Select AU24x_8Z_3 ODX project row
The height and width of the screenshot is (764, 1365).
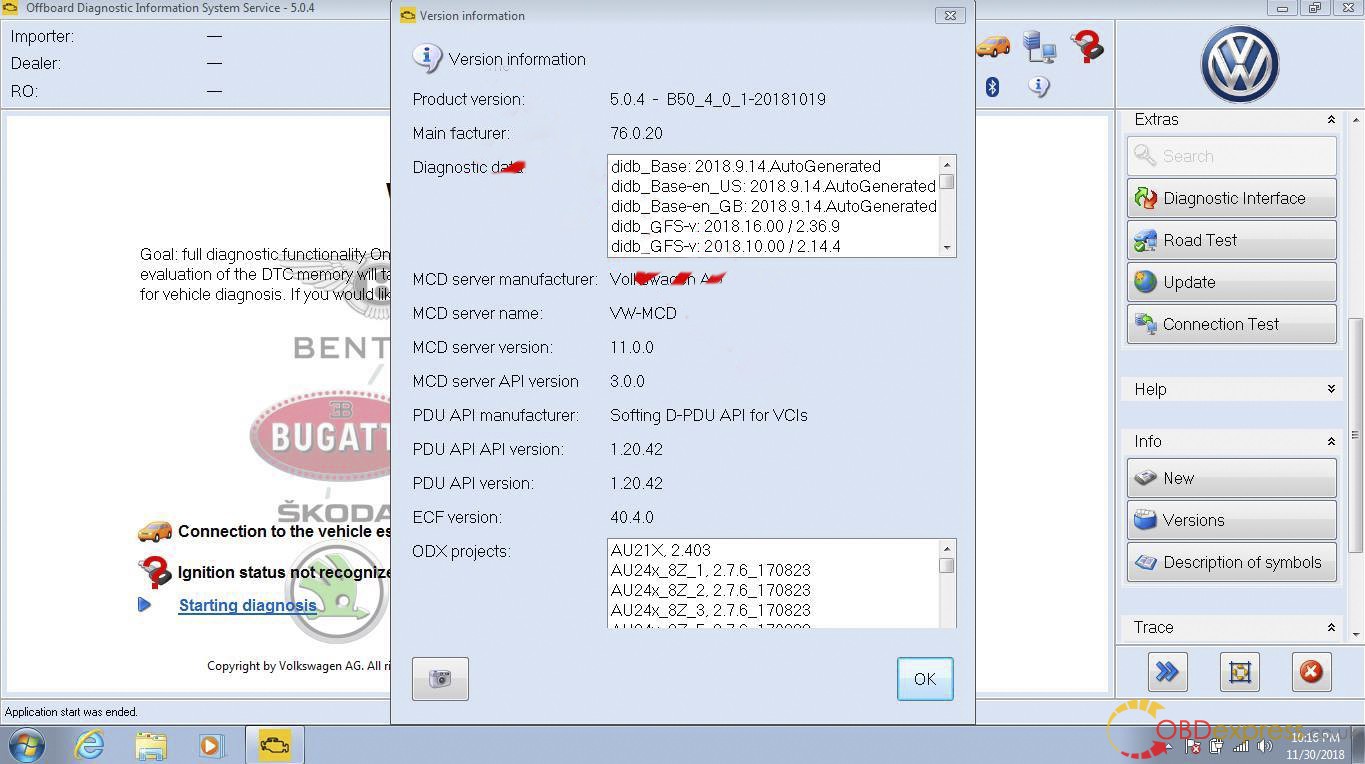(710, 610)
